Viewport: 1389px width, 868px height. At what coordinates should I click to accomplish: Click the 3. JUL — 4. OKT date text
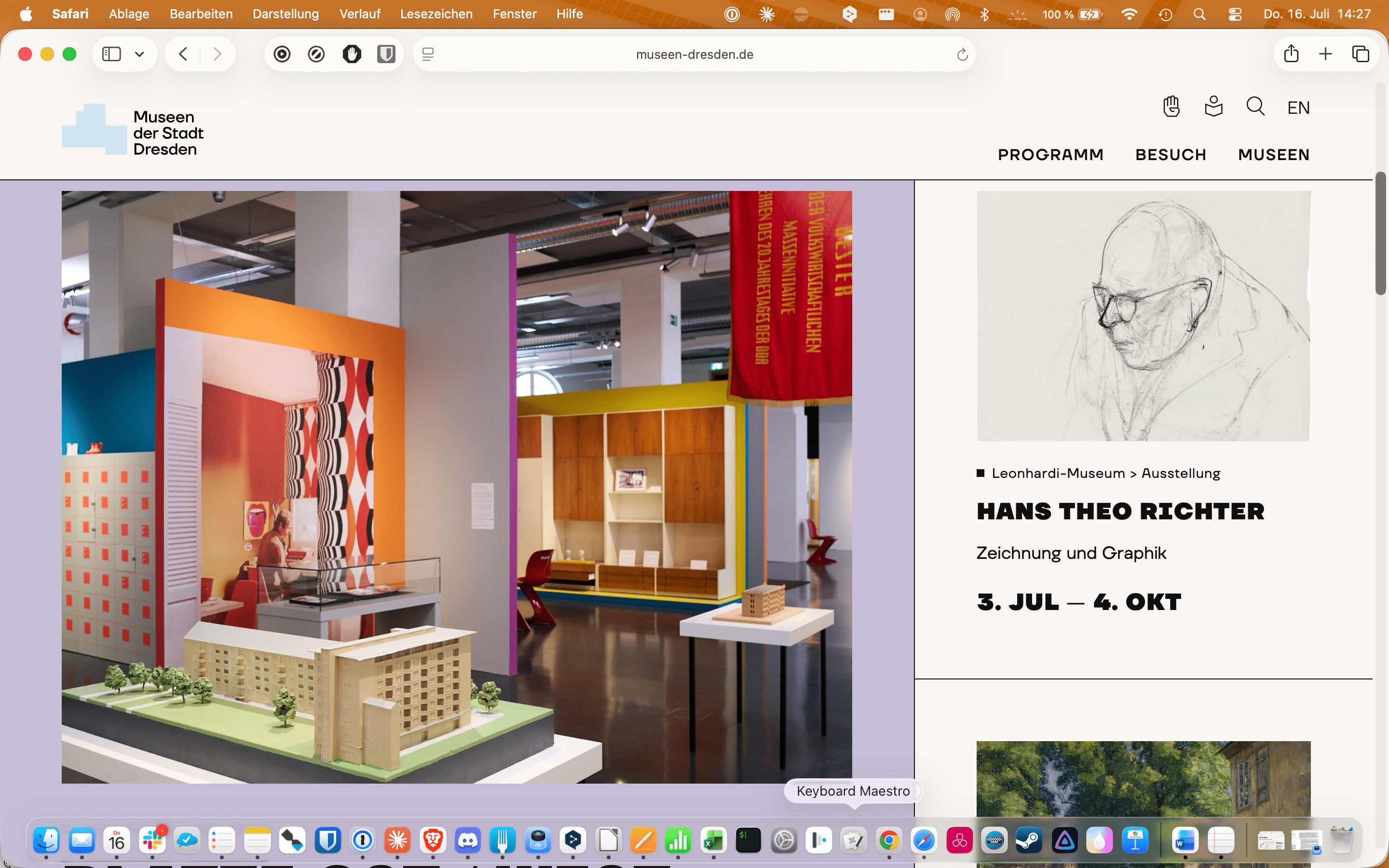pos(1079,602)
